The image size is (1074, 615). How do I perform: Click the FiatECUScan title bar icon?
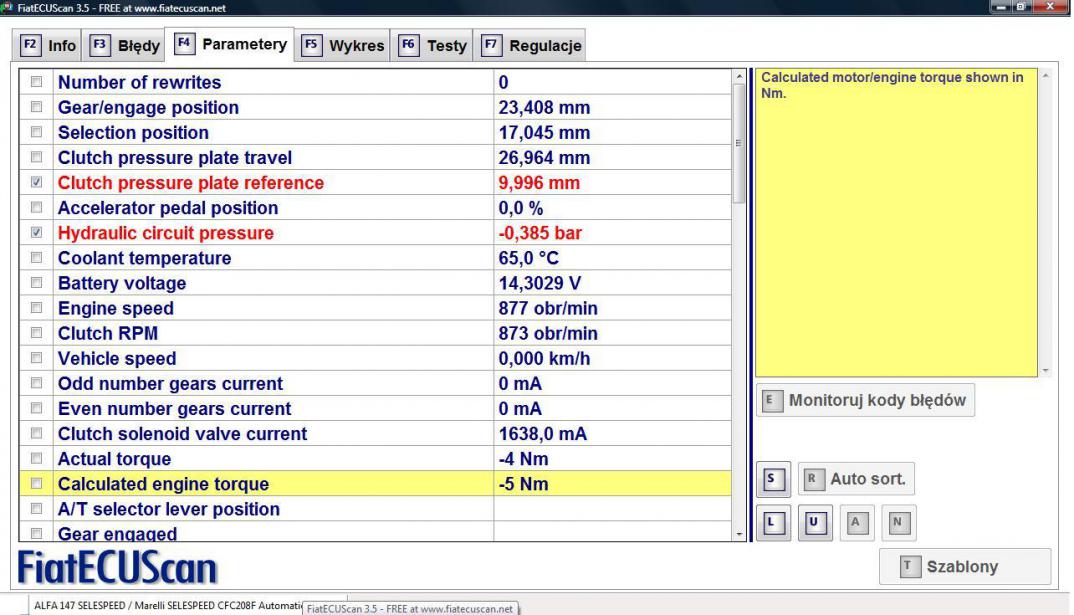tap(8, 8)
